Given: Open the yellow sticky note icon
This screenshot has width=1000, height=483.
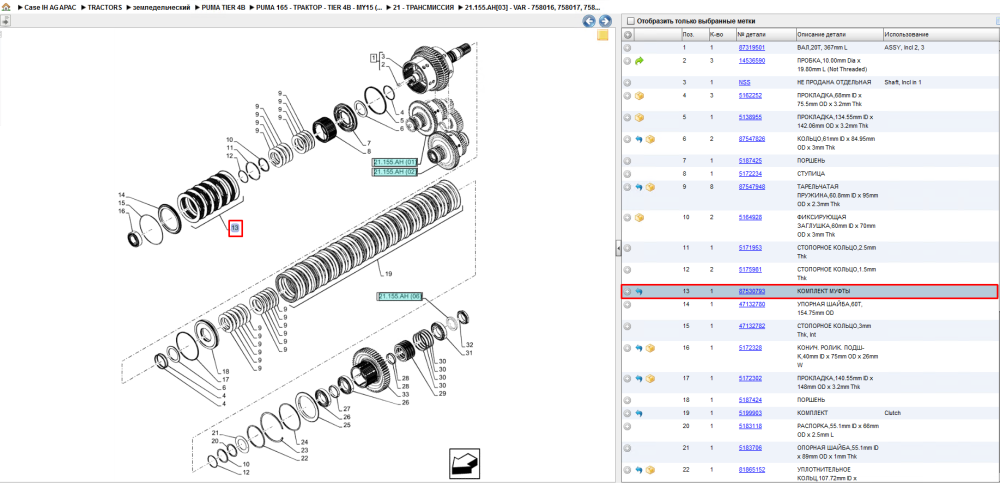Looking at the screenshot, I should pyautogui.click(x=603, y=35).
